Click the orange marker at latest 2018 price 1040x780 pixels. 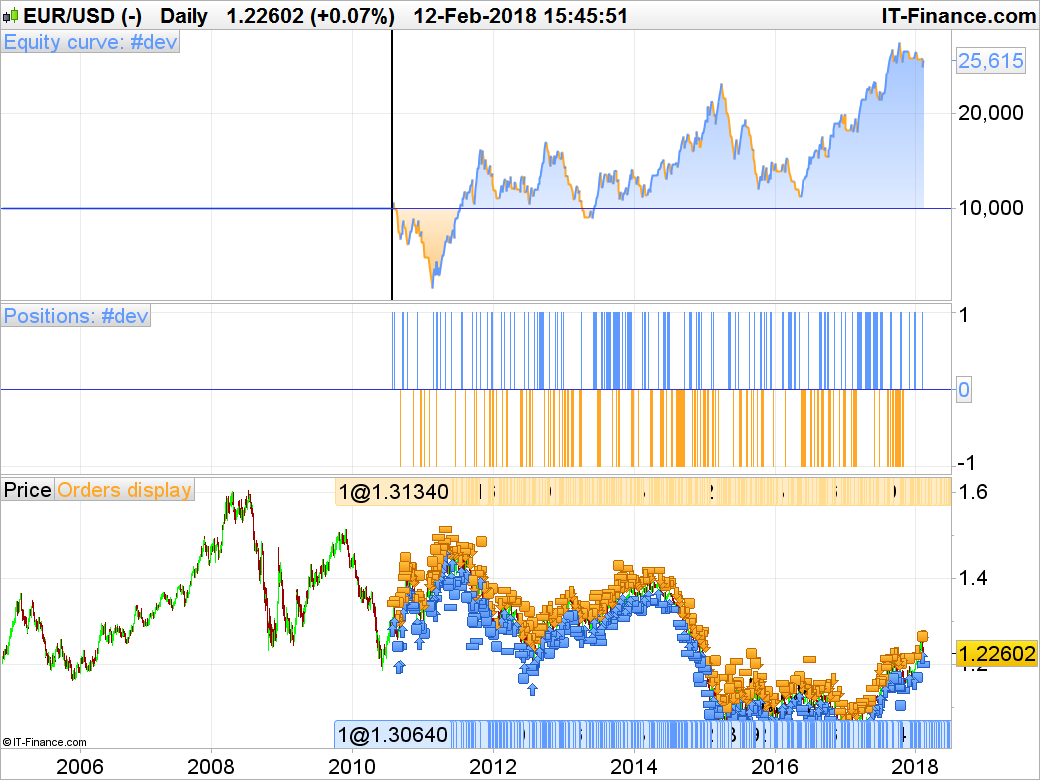coord(923,637)
